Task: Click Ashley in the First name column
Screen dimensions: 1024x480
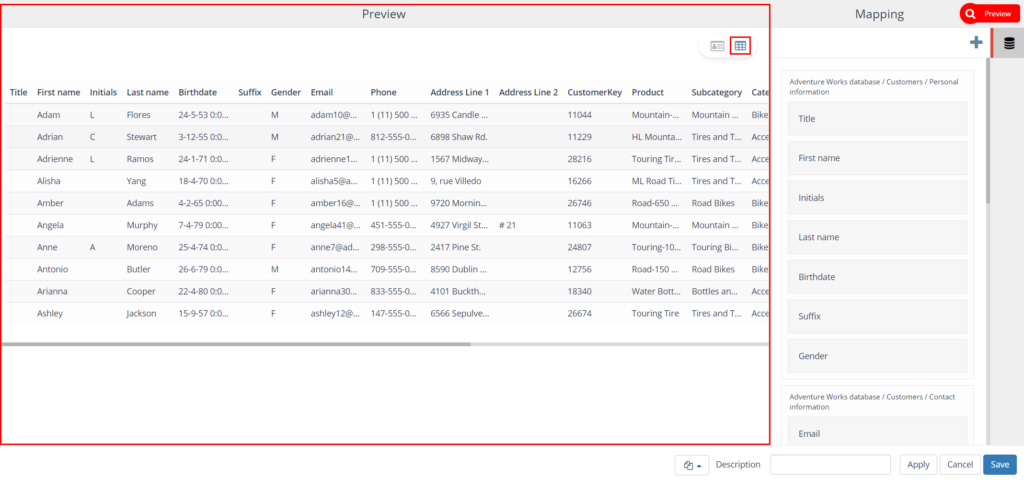Action: pos(50,313)
